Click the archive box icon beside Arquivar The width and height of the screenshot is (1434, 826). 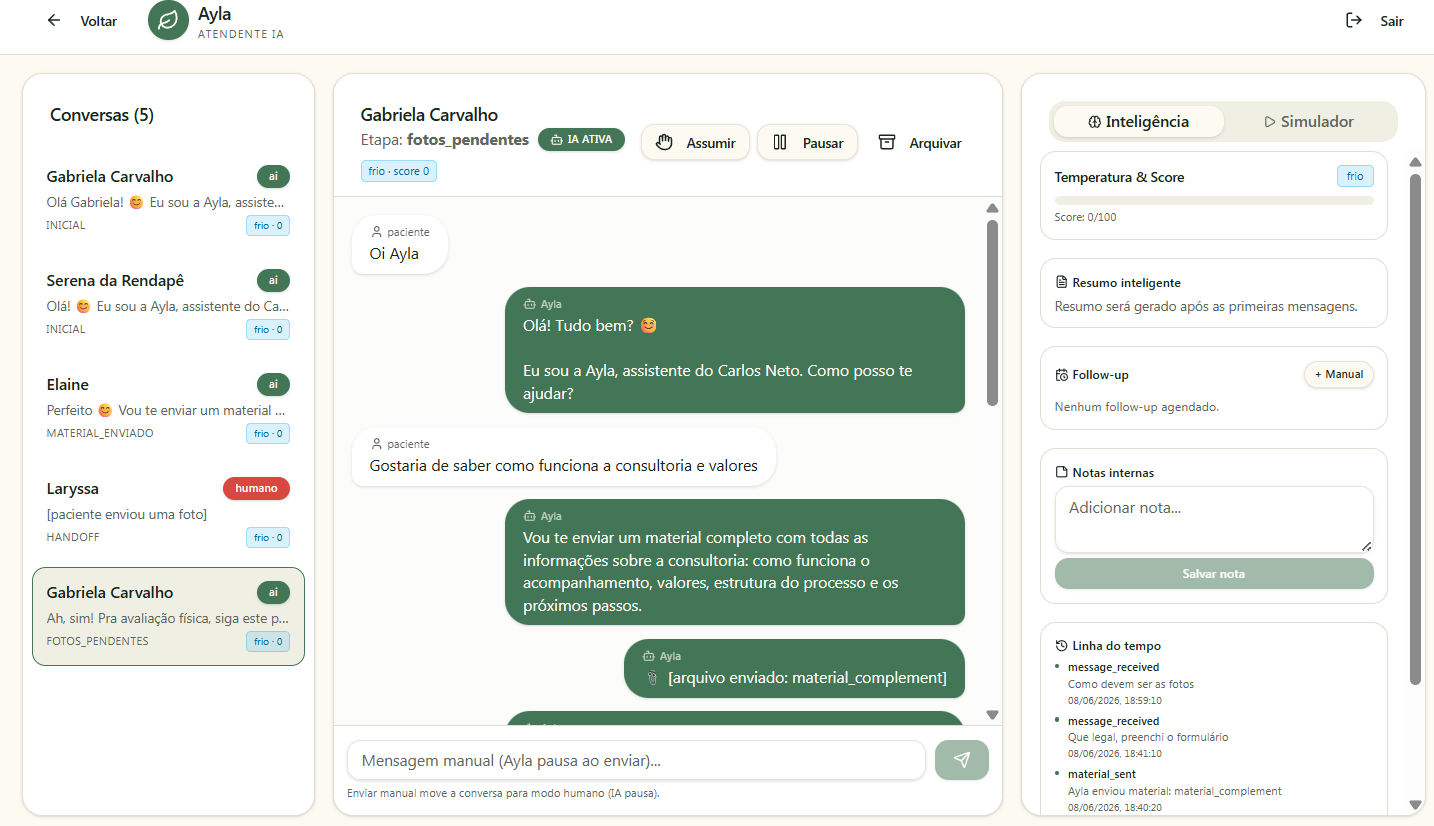[x=887, y=143]
